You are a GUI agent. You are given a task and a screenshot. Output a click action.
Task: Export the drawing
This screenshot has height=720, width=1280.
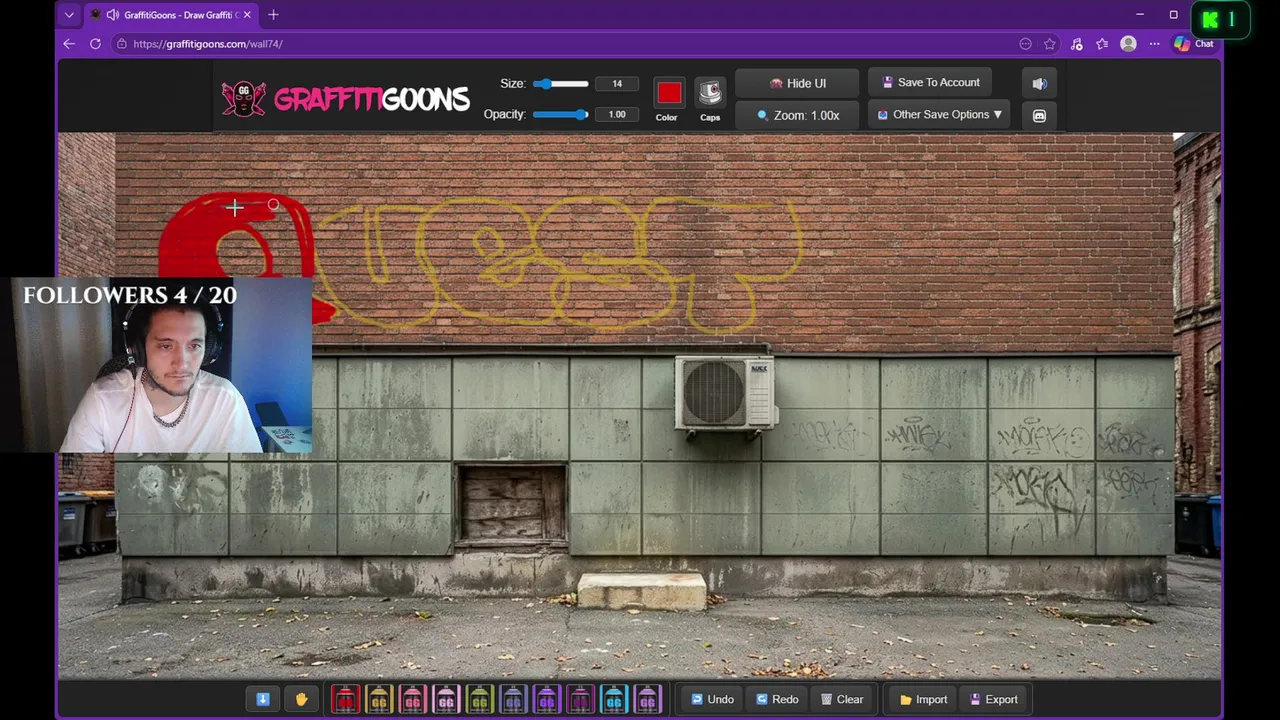tap(993, 699)
